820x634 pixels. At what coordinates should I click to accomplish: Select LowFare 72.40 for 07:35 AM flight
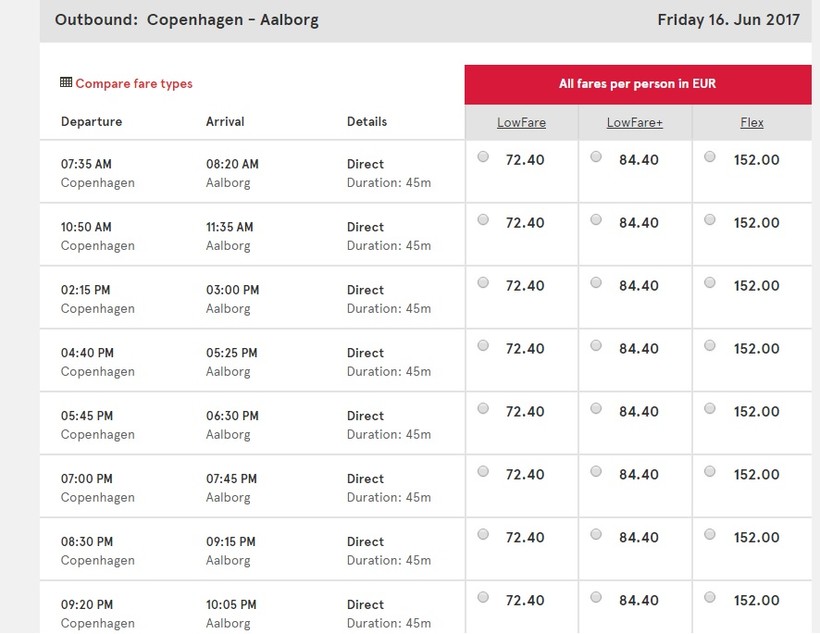(484, 157)
